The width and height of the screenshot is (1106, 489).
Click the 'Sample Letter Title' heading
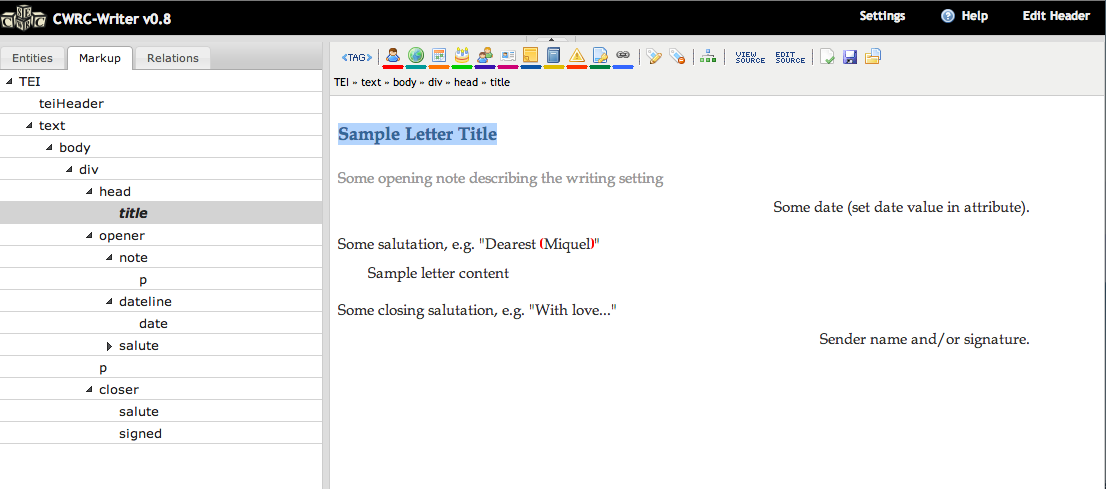pos(418,133)
